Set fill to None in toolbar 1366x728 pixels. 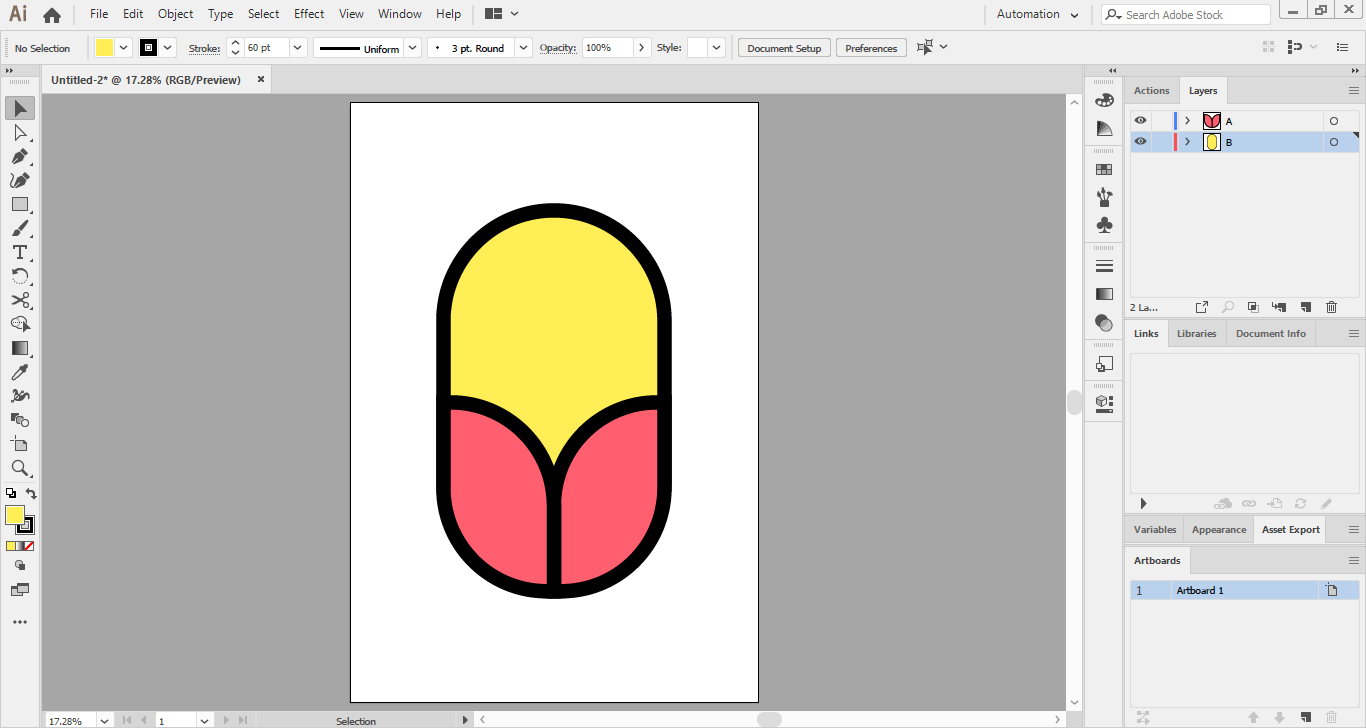coord(29,546)
